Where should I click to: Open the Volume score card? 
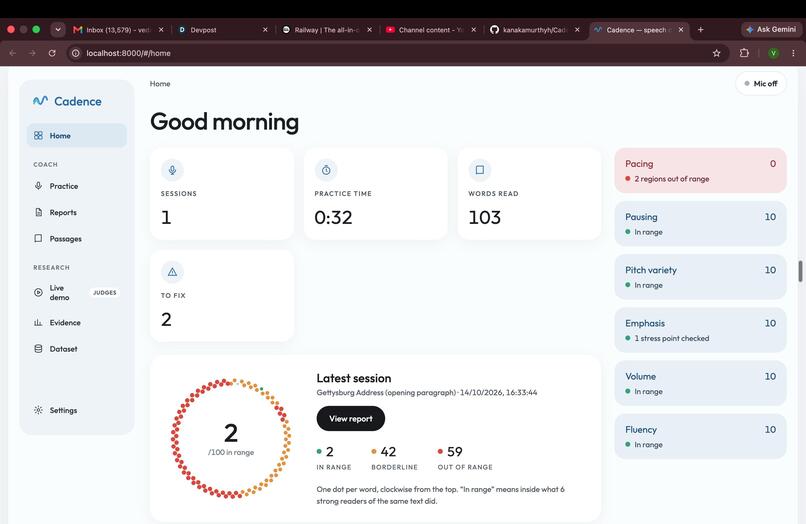pos(700,383)
